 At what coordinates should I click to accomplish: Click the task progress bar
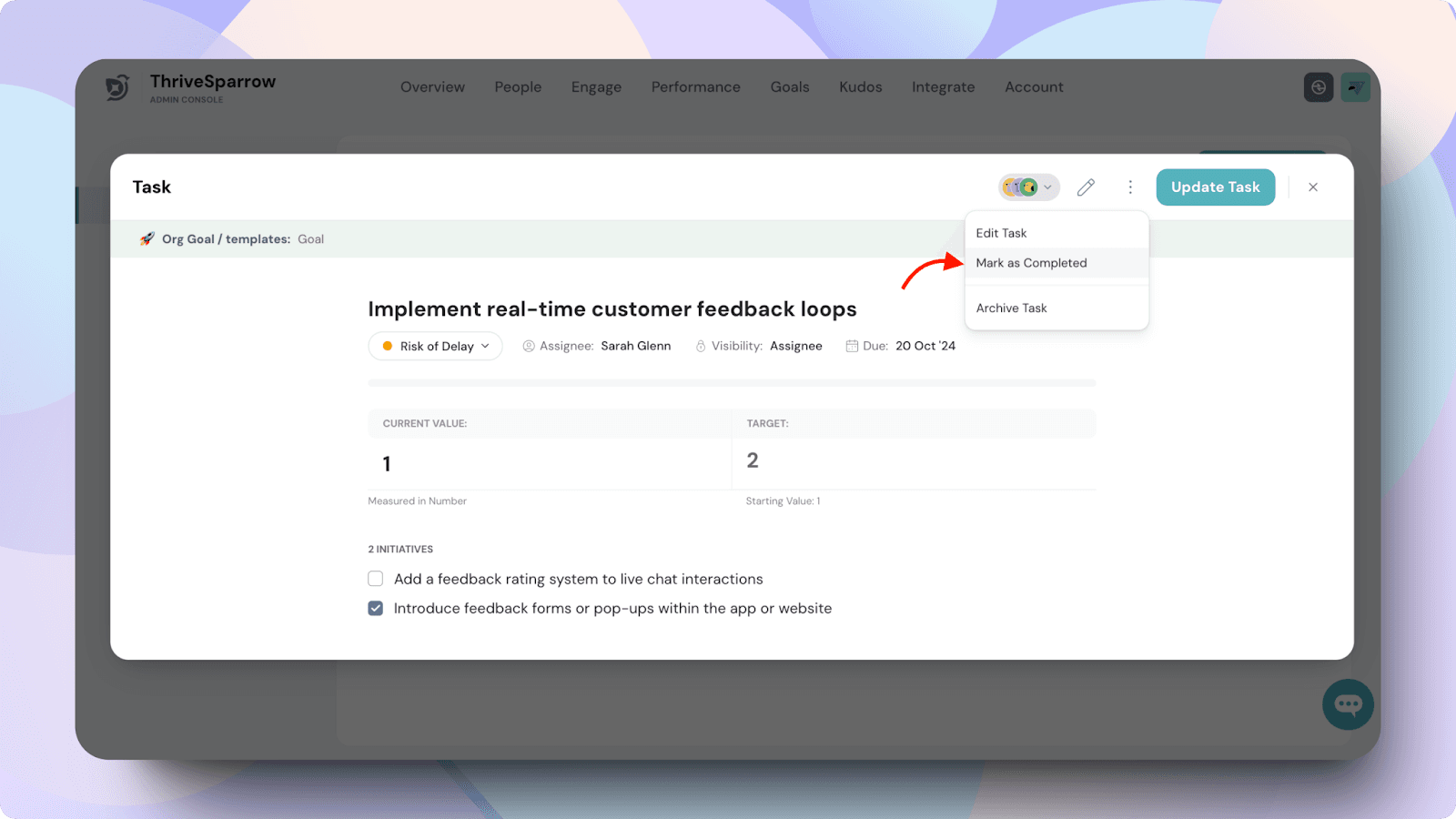point(732,383)
